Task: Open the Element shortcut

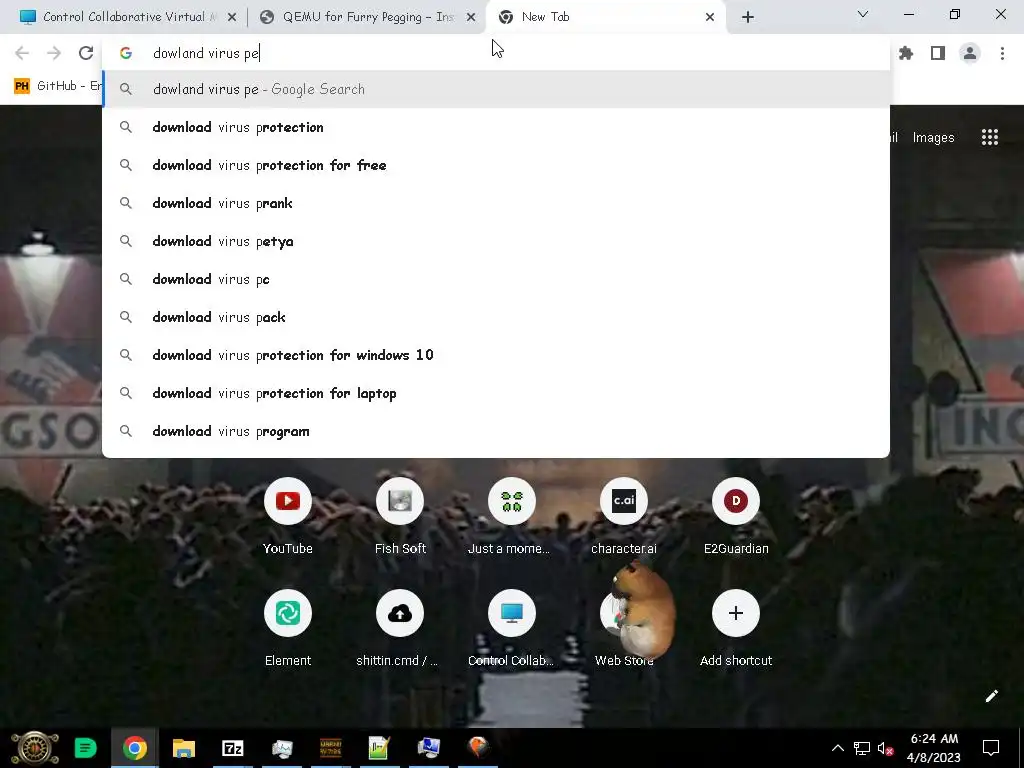Action: tap(287, 628)
